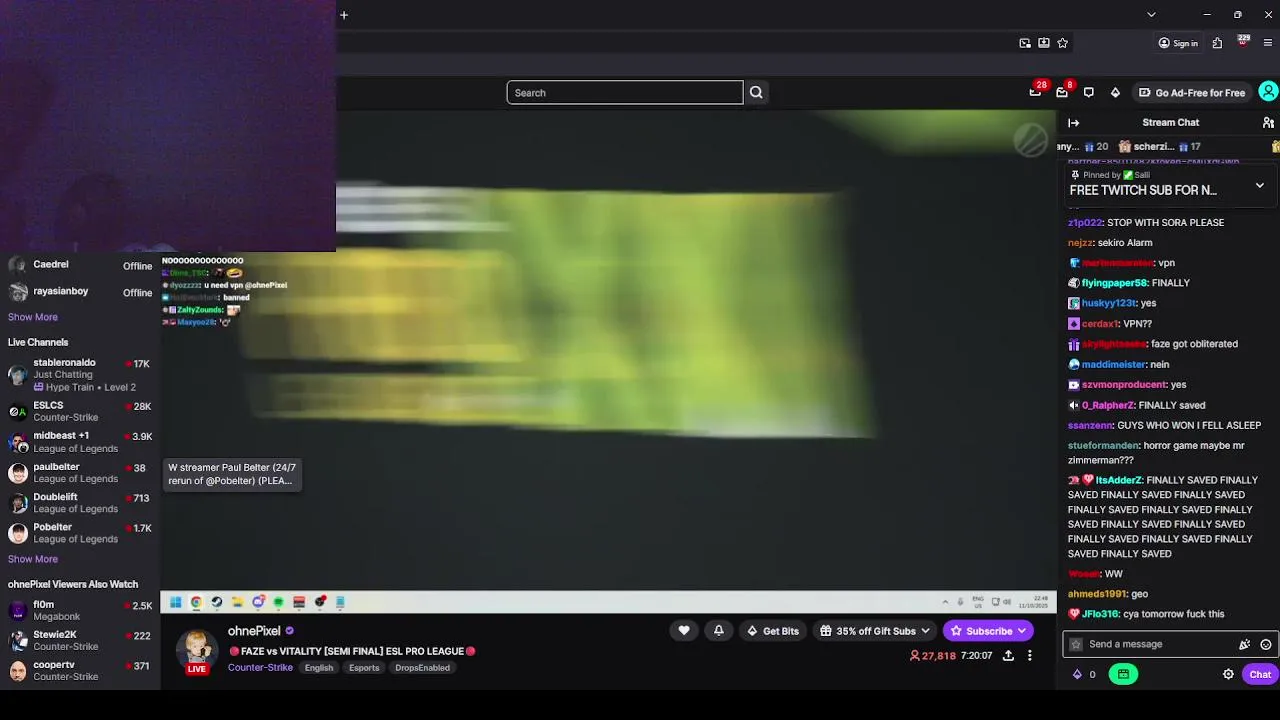
Task: Select the Esports tag
Action: coord(364,668)
